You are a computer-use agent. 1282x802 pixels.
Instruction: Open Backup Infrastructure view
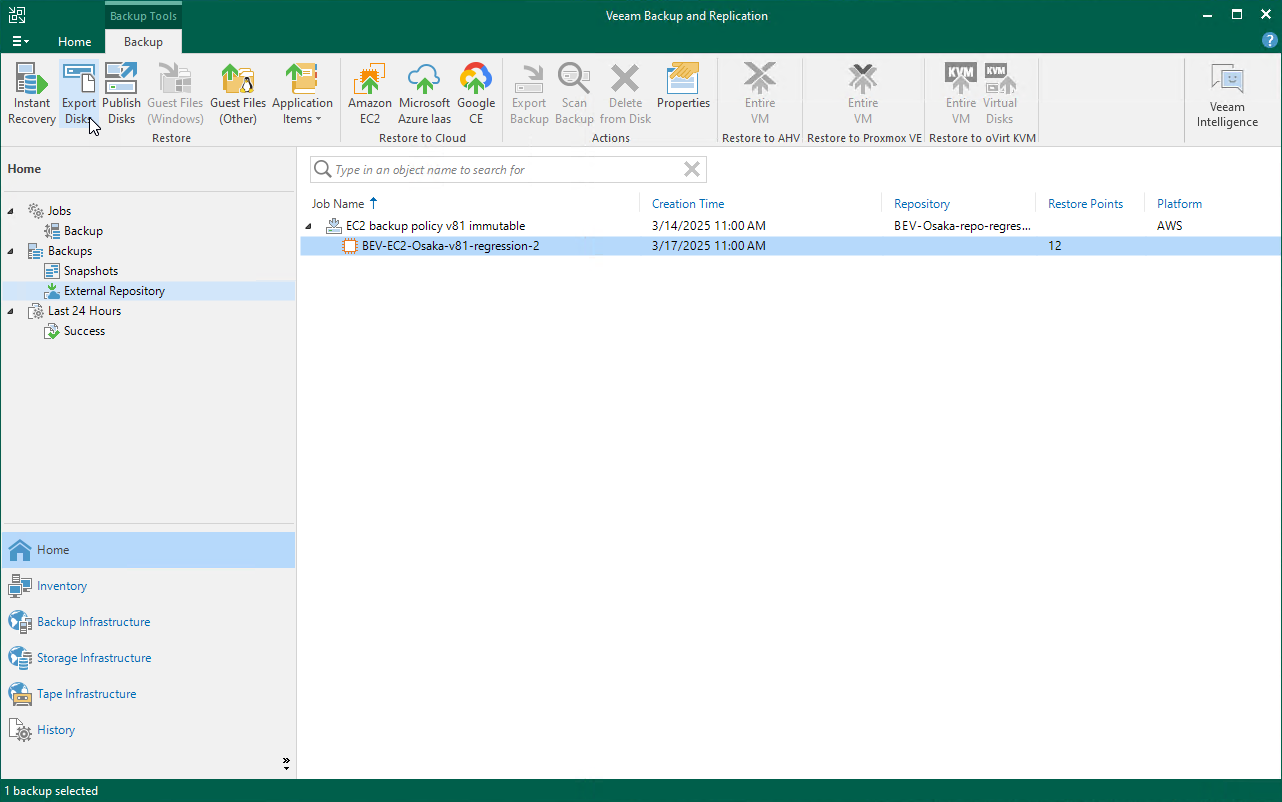tap(148, 622)
